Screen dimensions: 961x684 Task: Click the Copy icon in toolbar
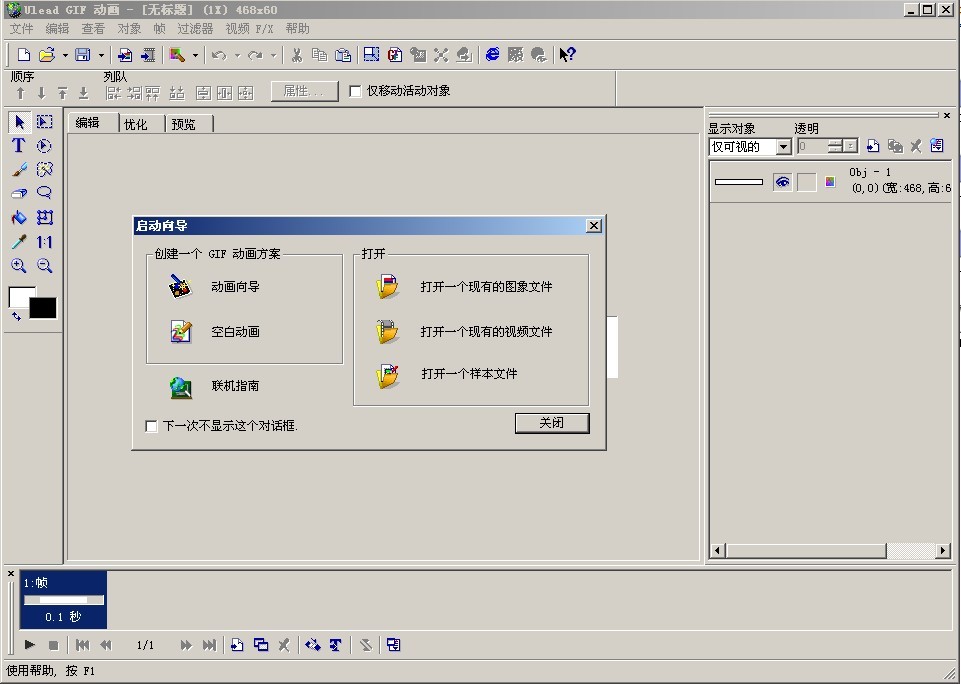[x=319, y=55]
